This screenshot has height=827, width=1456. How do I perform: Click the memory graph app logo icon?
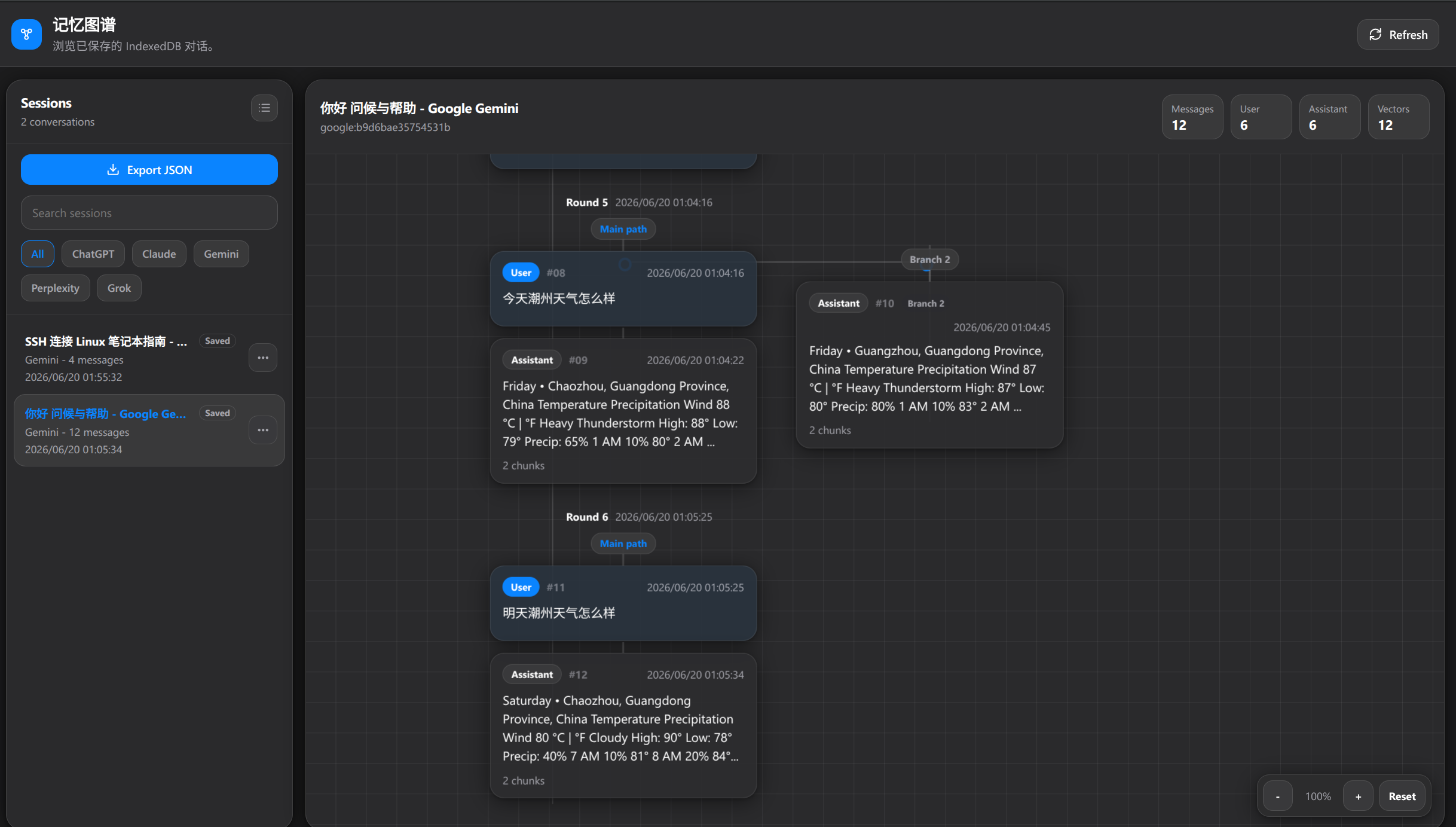(x=26, y=34)
